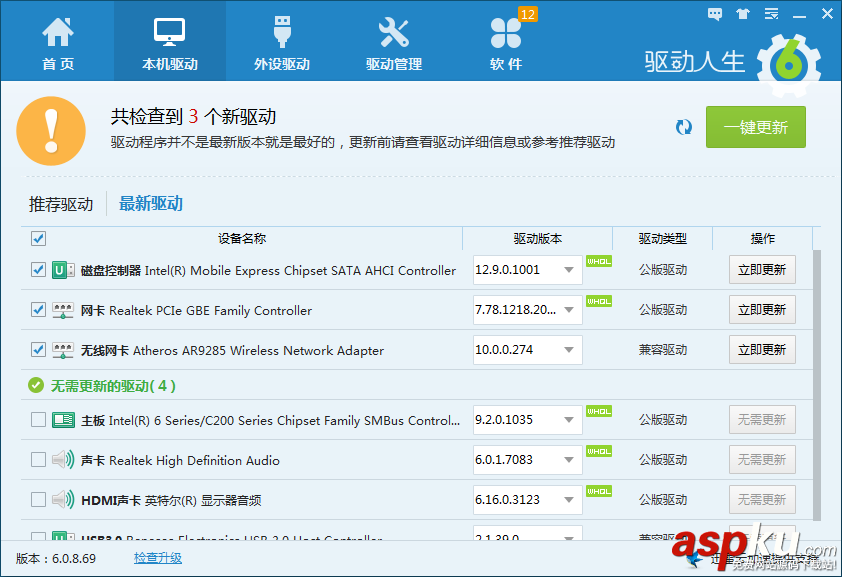Open the 检查升级 link
The image size is (842, 577).
tap(158, 558)
